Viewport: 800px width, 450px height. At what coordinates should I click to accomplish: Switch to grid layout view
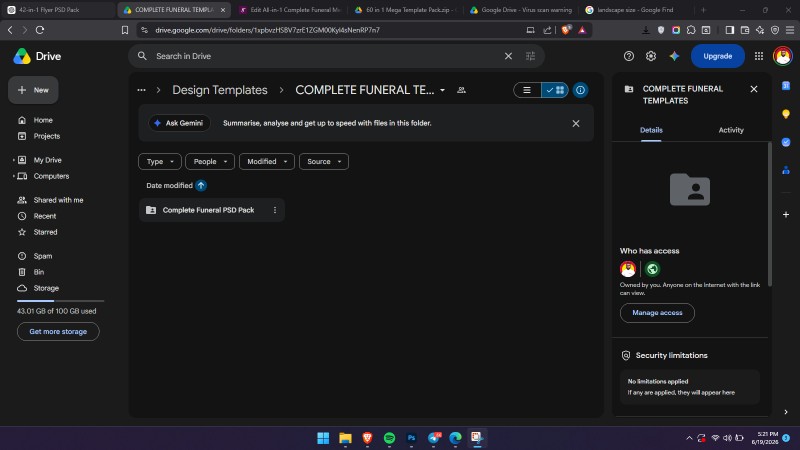tap(555, 90)
